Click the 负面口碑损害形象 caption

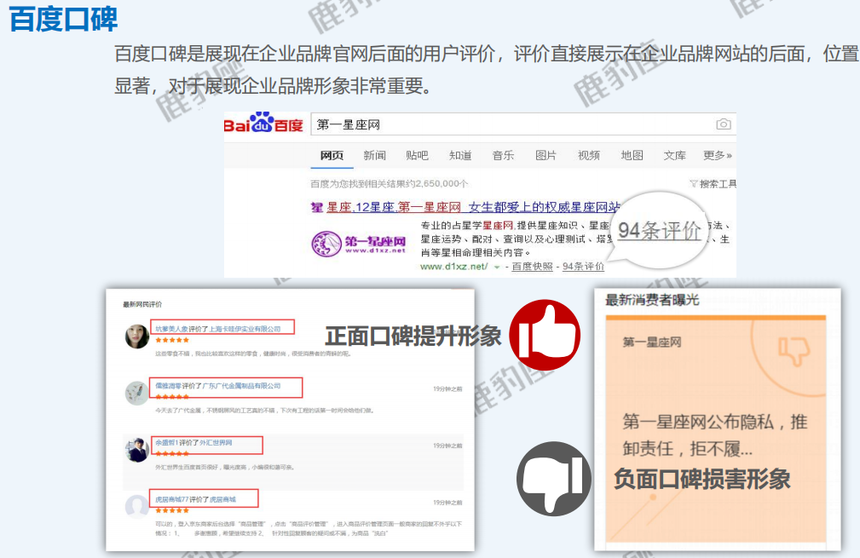point(702,478)
